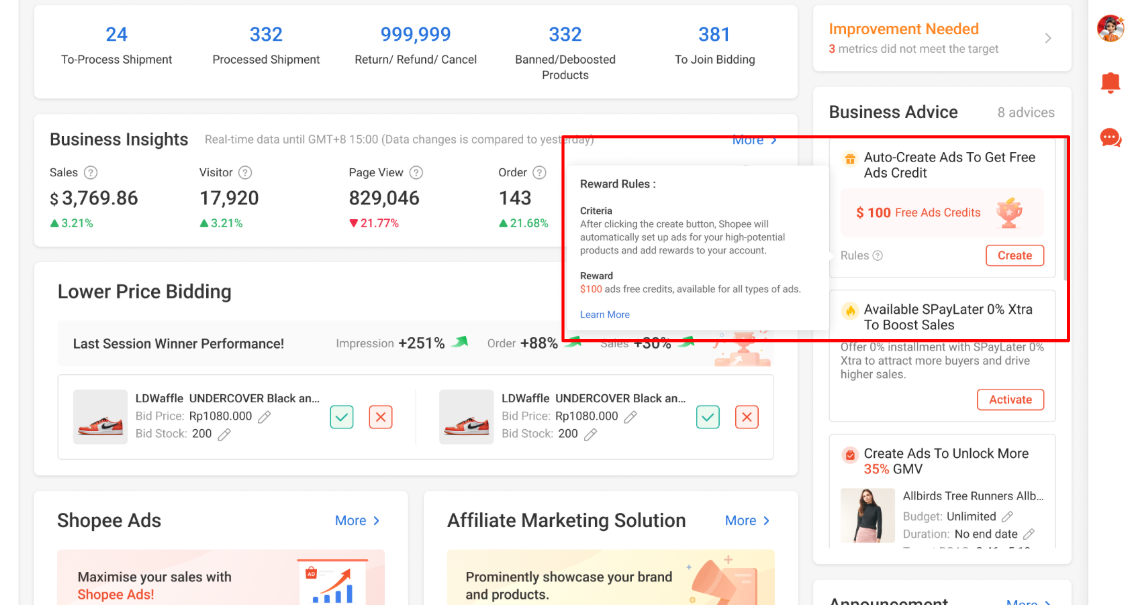1136x605 pixels.
Task: Click Allbirds Tree Runners product name
Action: pyautogui.click(x=973, y=496)
